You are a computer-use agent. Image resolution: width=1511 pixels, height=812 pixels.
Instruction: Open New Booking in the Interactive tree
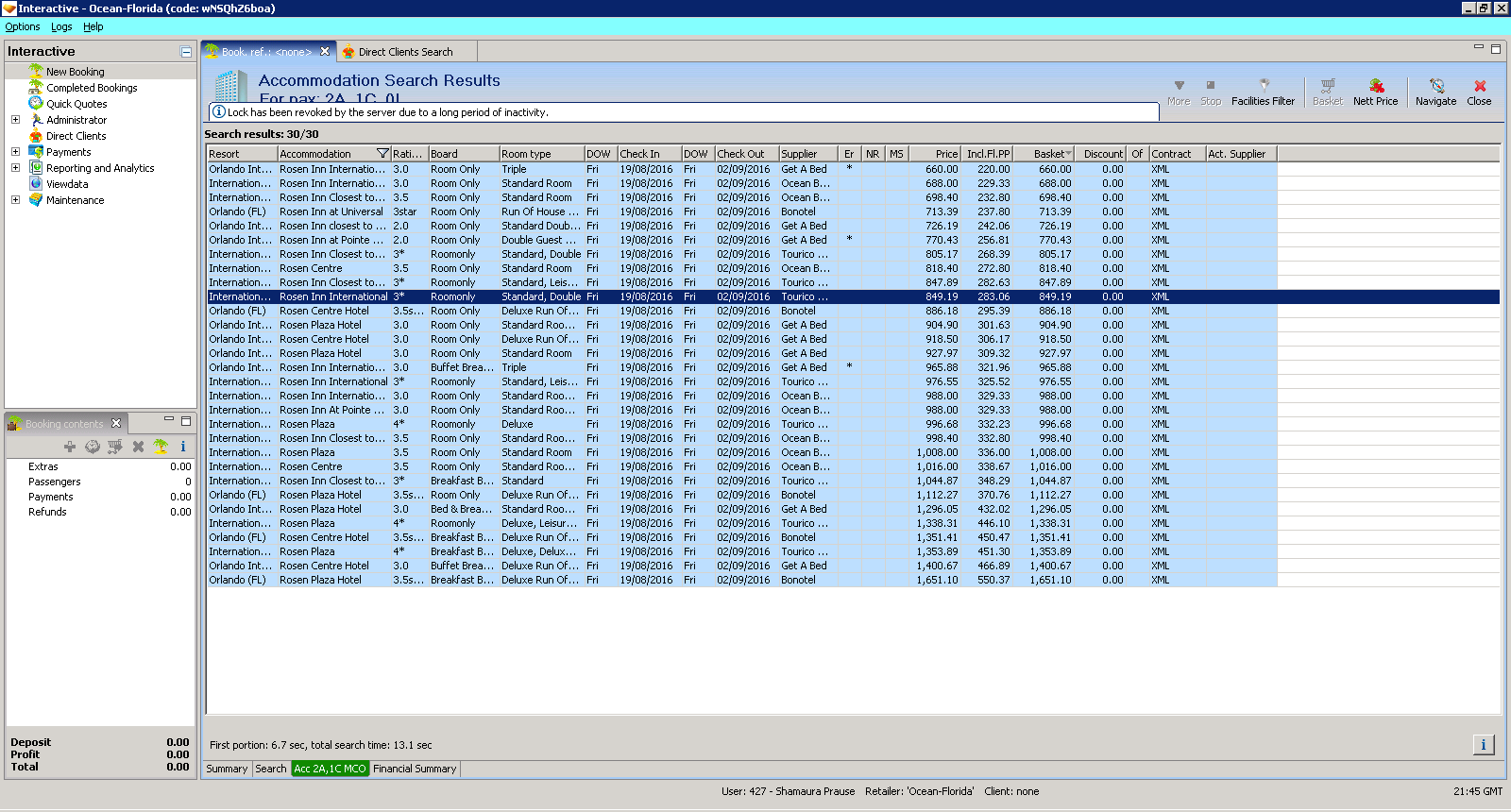pos(76,72)
